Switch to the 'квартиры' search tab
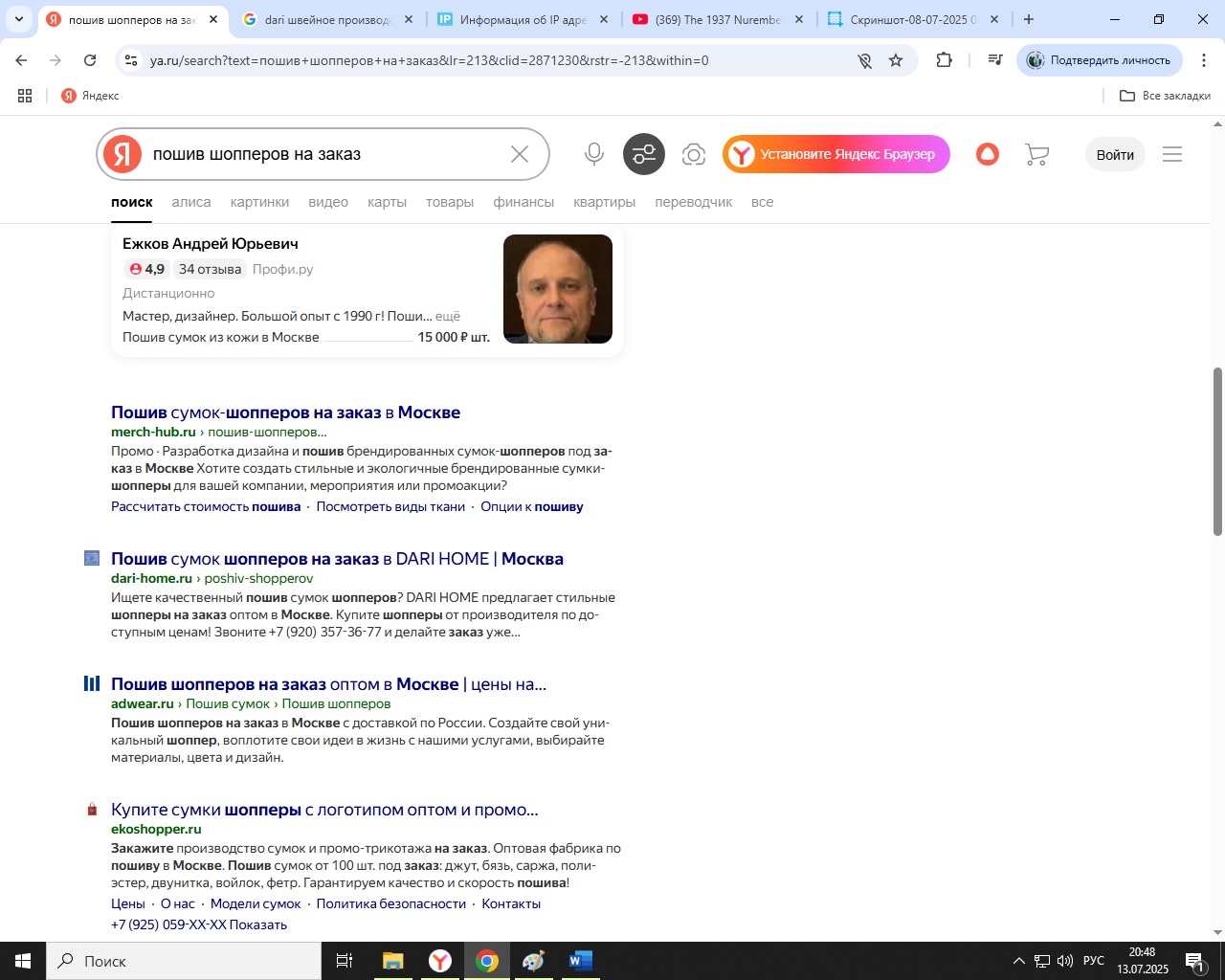The height and width of the screenshot is (980, 1225). pyautogui.click(x=605, y=202)
